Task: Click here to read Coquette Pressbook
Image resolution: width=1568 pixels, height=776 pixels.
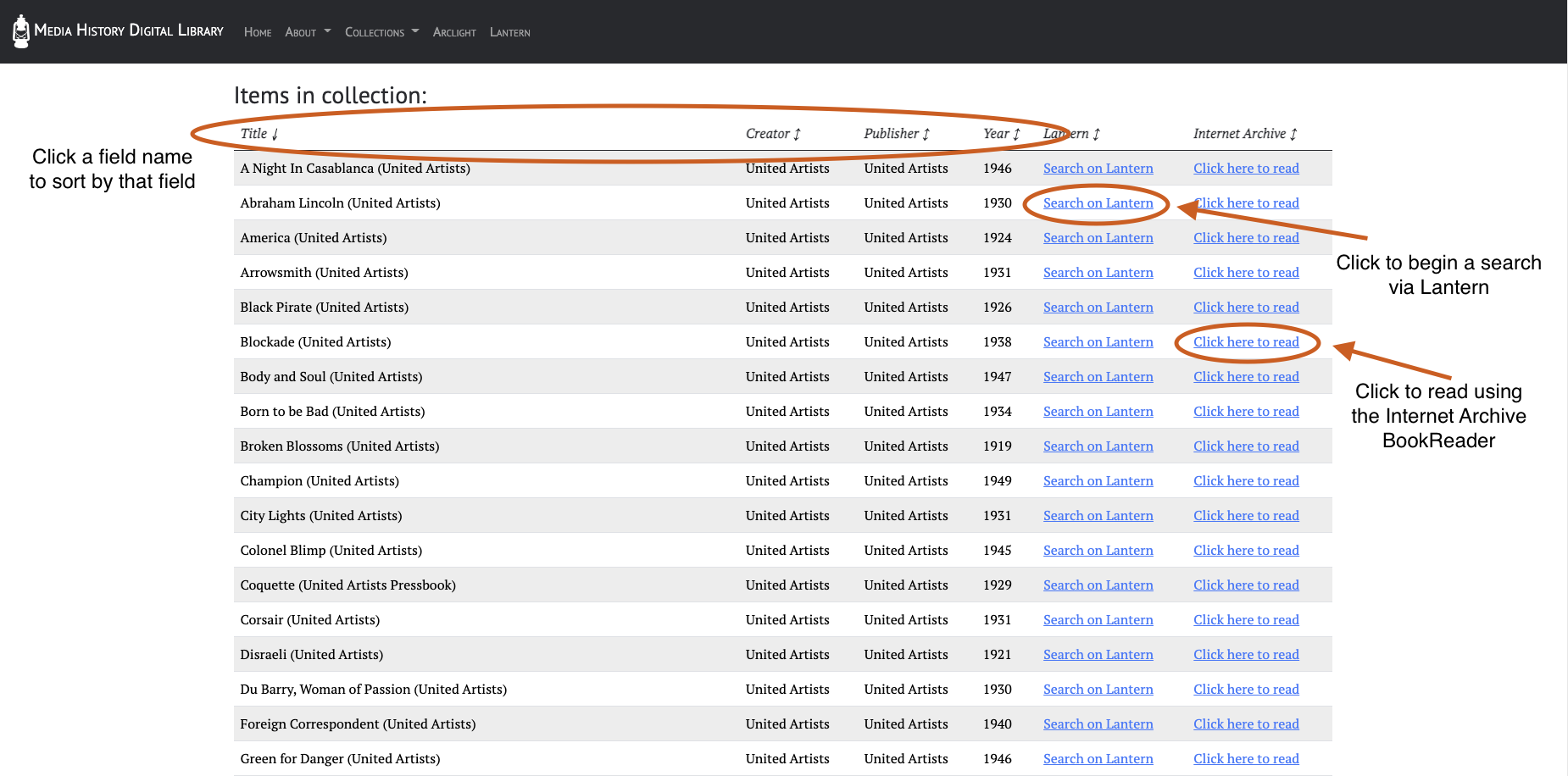Action: coord(1246,585)
